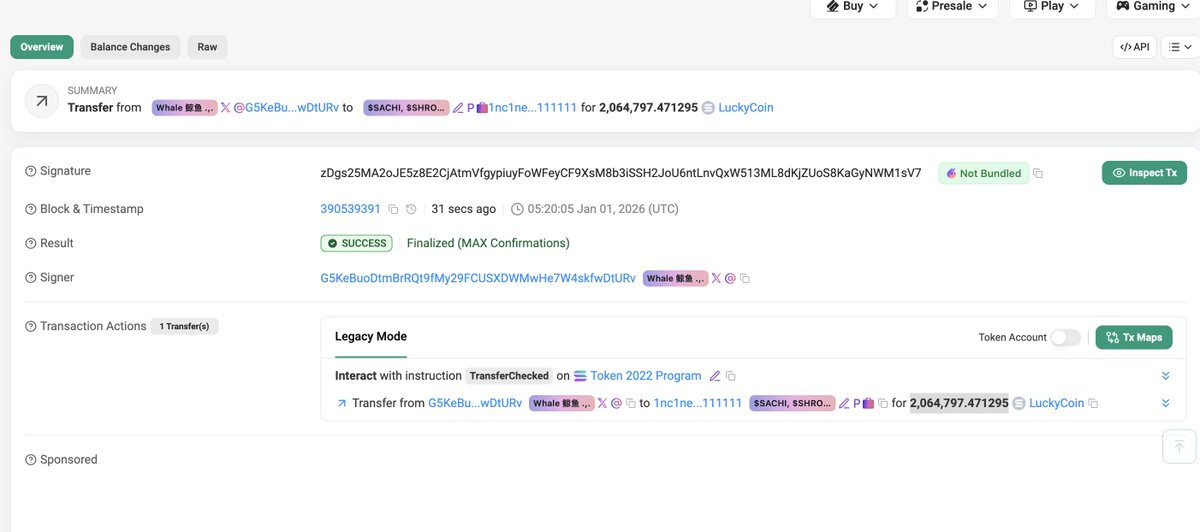Viewport: 1200px width, 532px height.
Task: Click the Whale label on the Signer row
Action: (x=675, y=278)
